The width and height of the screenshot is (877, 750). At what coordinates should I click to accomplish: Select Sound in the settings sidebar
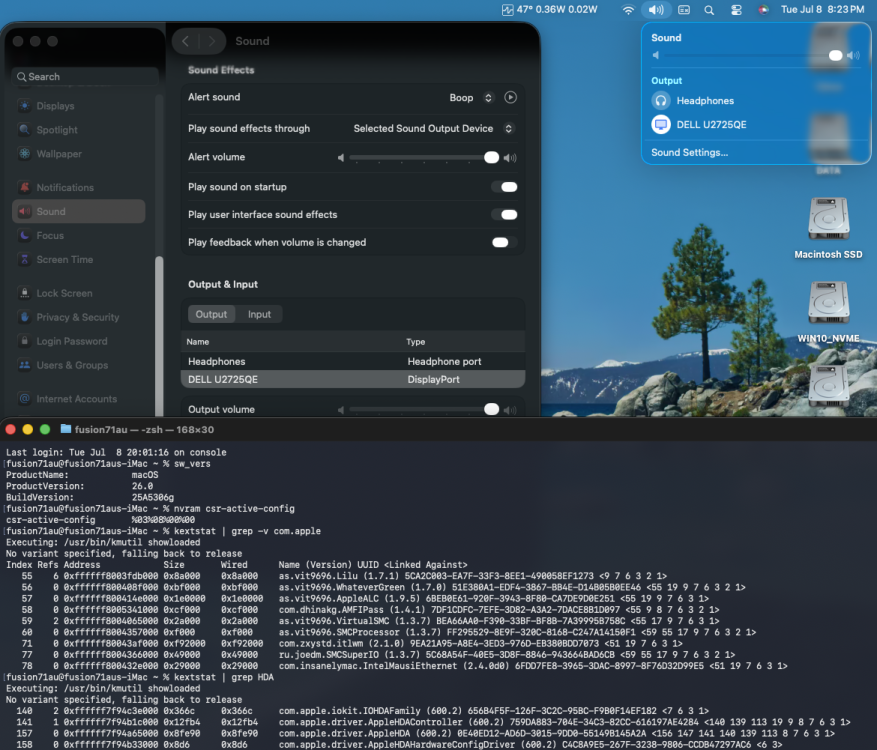tap(78, 211)
